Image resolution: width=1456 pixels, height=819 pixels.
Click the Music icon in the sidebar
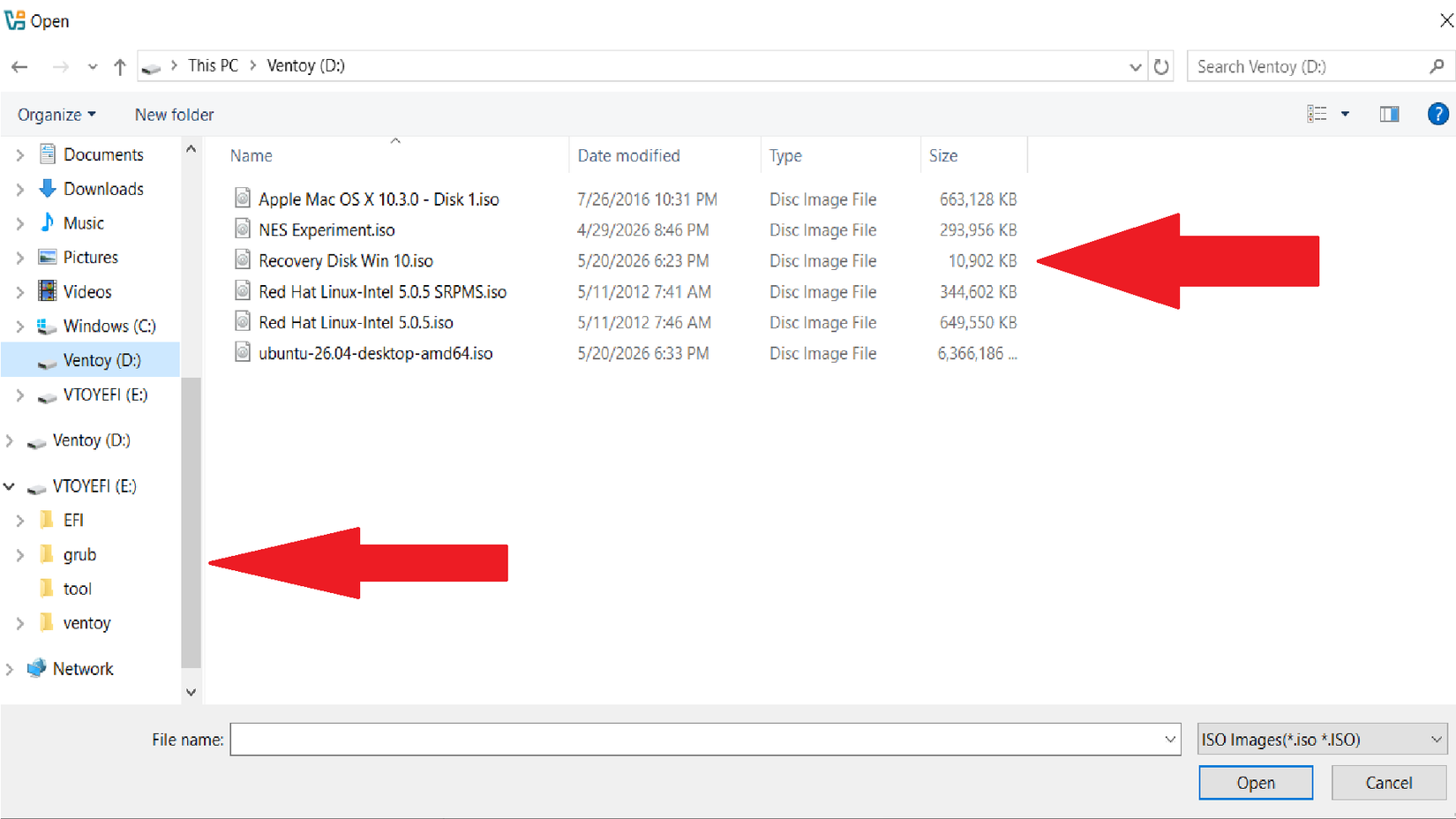click(48, 222)
